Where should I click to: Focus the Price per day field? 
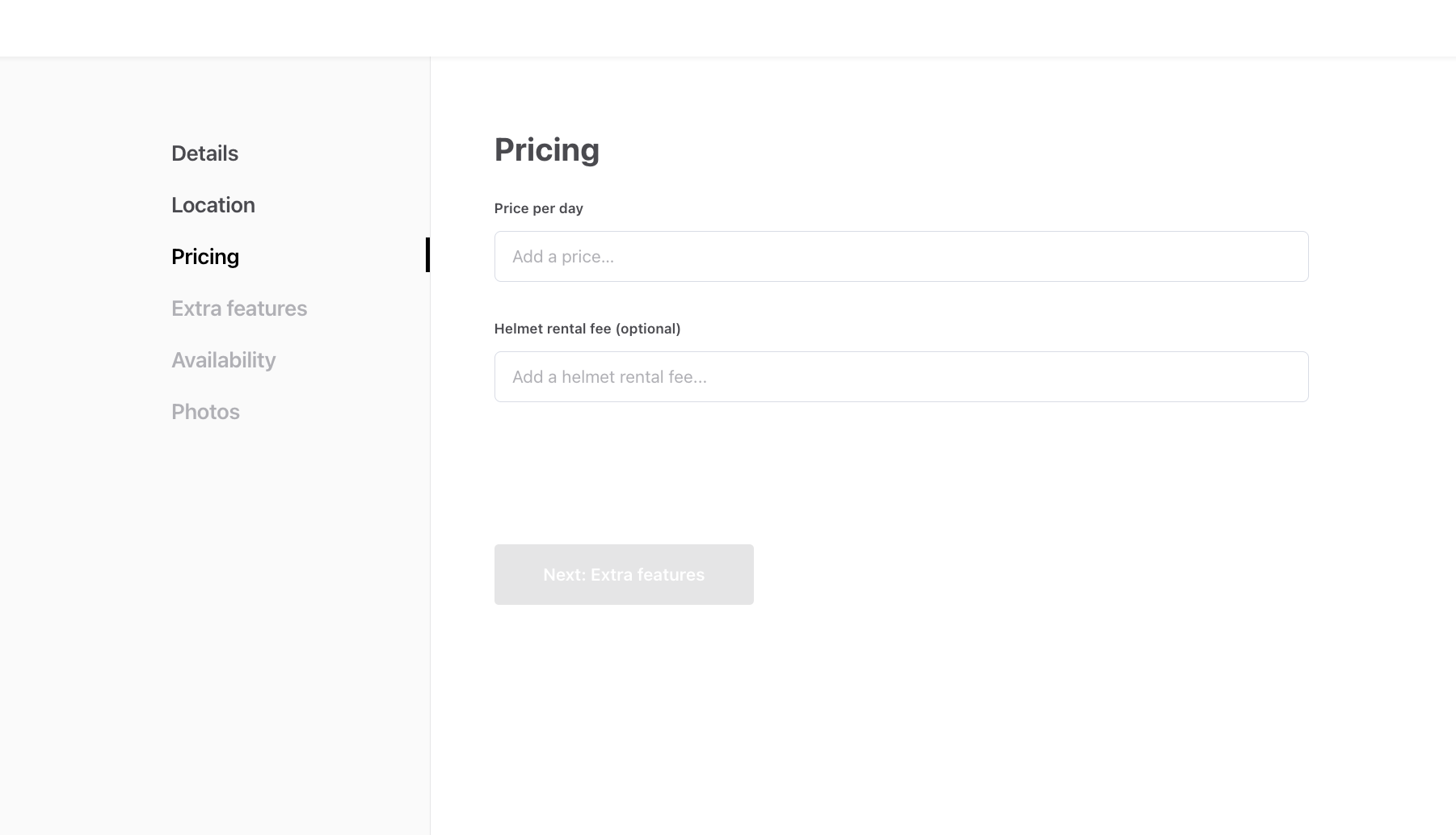click(901, 257)
